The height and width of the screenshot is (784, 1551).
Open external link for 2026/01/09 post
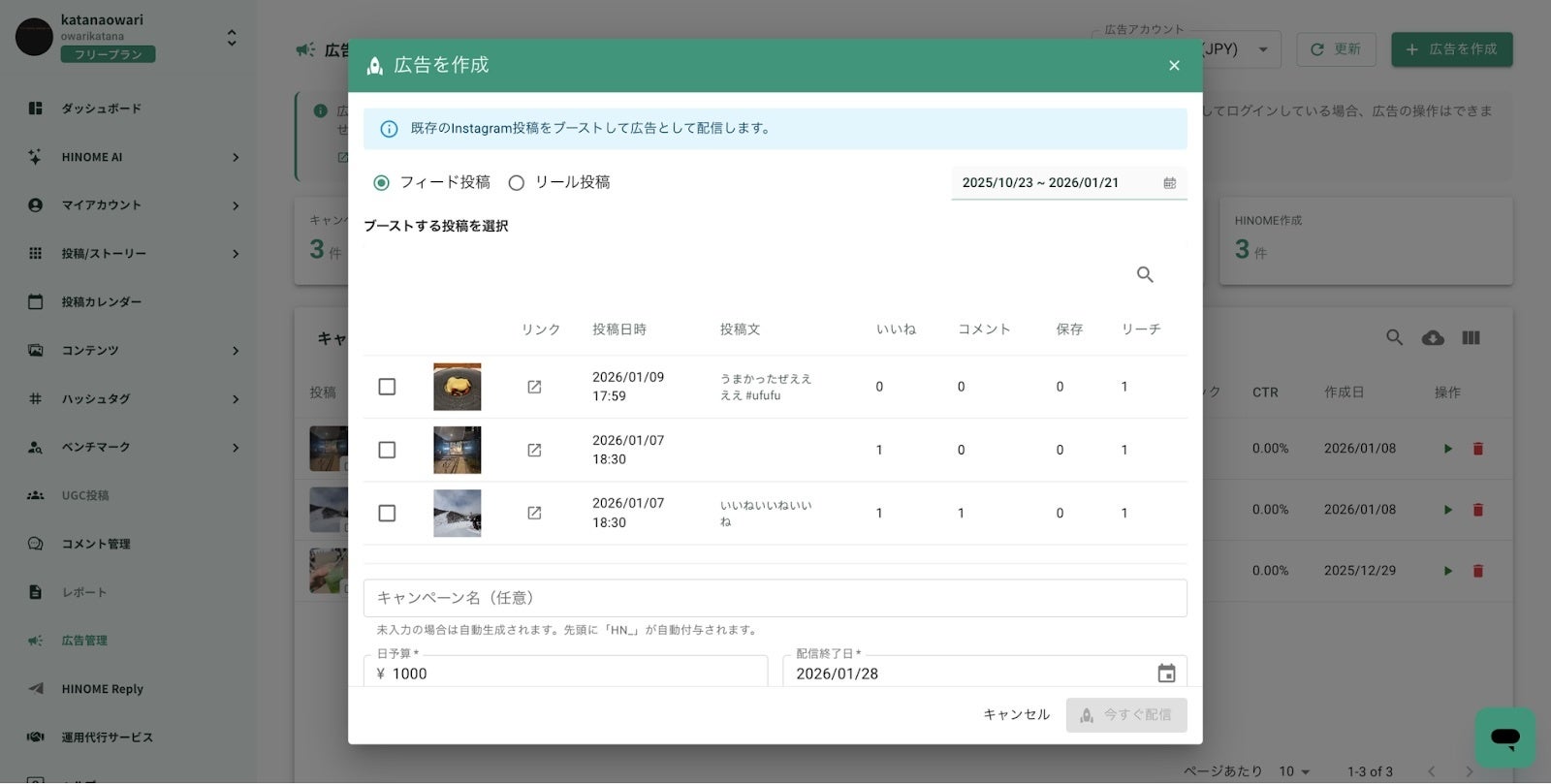coord(534,387)
